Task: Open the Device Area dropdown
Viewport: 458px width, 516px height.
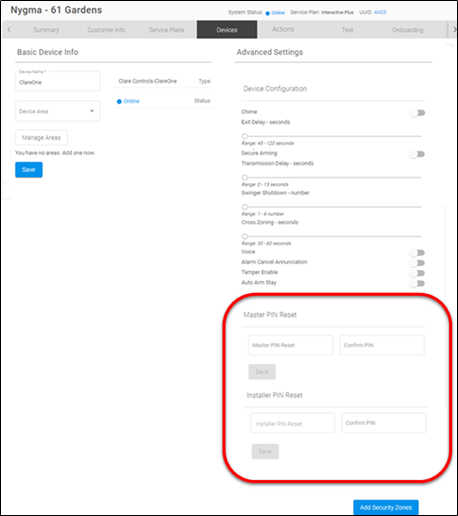Action: pos(57,111)
